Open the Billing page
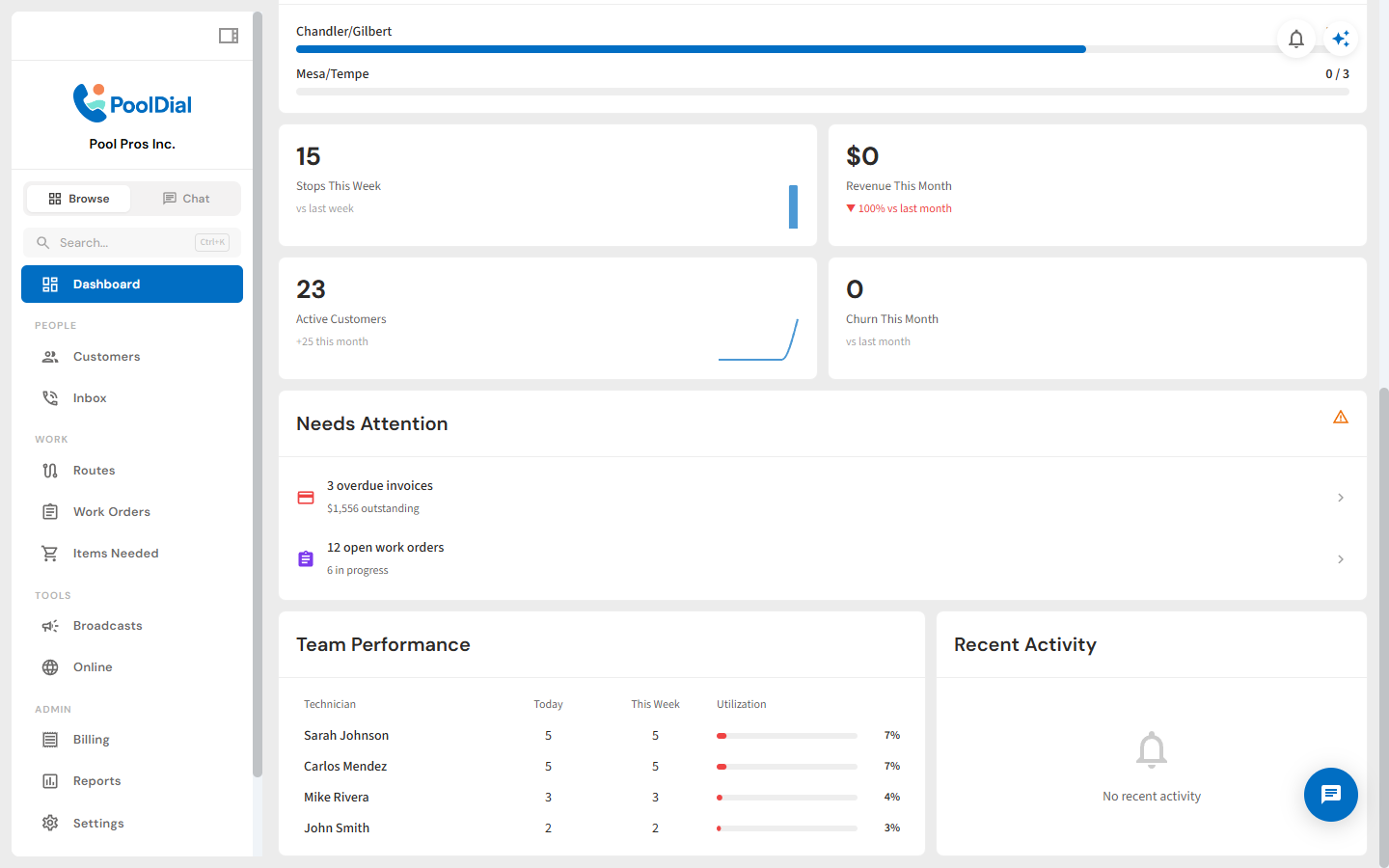1389x868 pixels. (132, 740)
